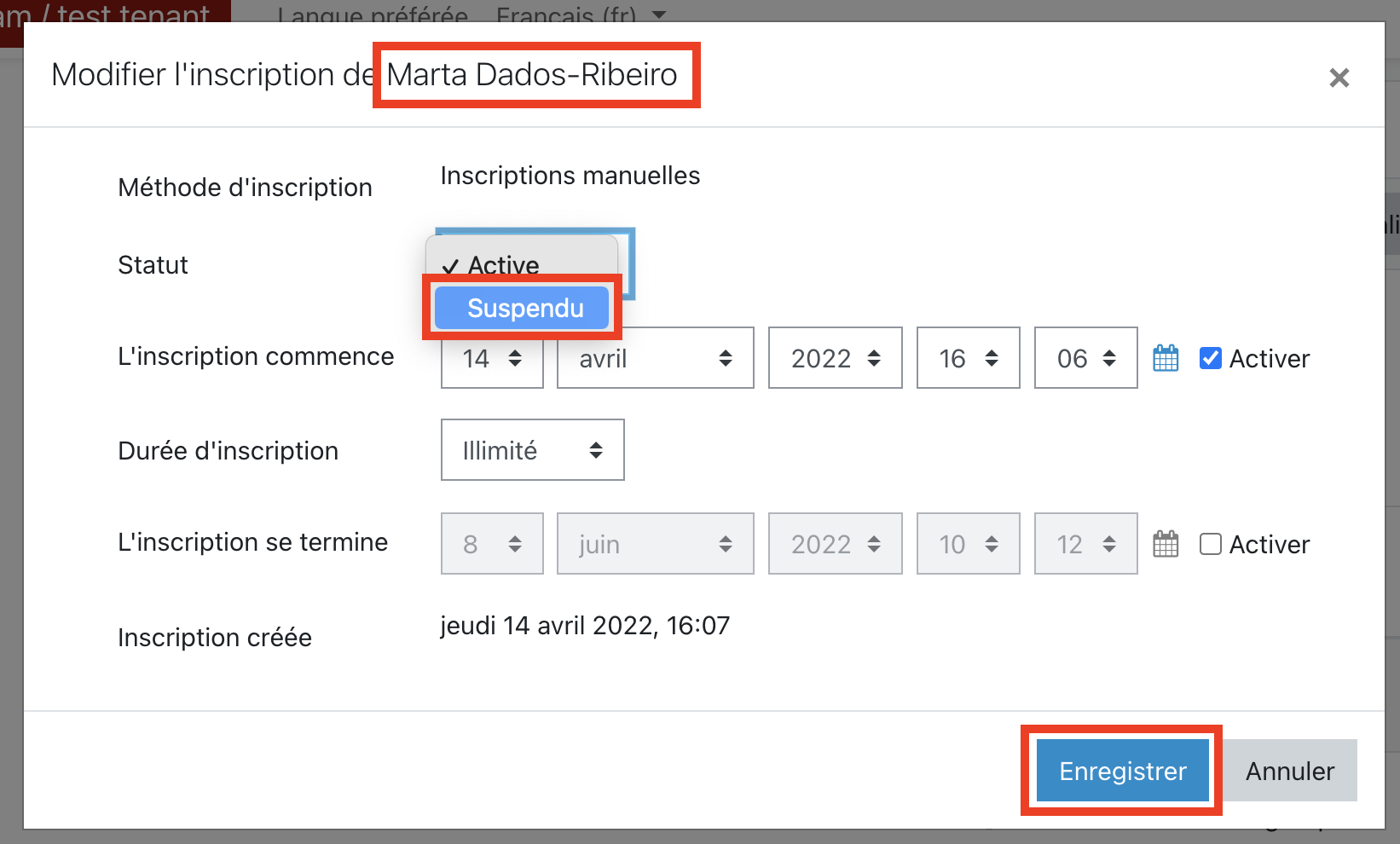Click the end minute dropdown showing 12

tap(1085, 544)
